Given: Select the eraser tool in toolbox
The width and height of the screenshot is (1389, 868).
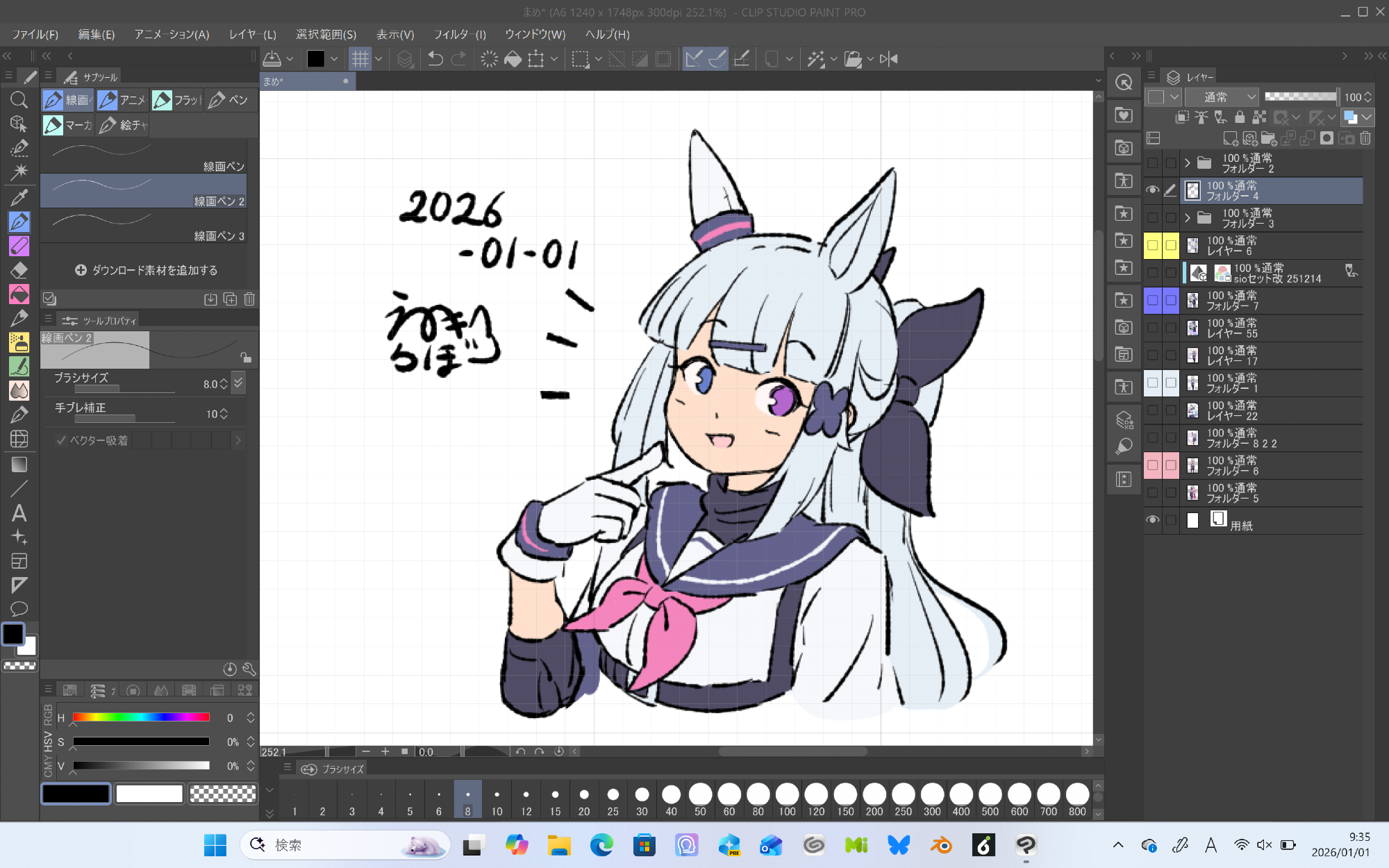Looking at the screenshot, I should coord(19,270).
